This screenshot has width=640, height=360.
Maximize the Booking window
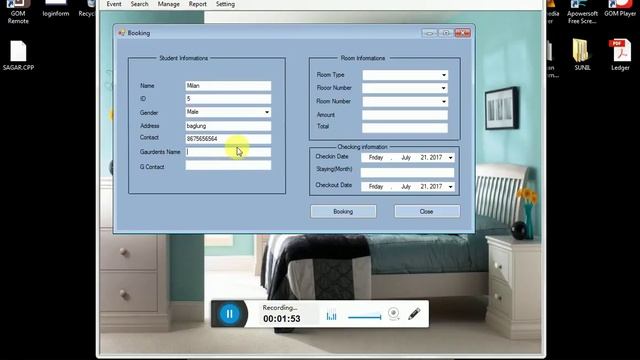446,33
